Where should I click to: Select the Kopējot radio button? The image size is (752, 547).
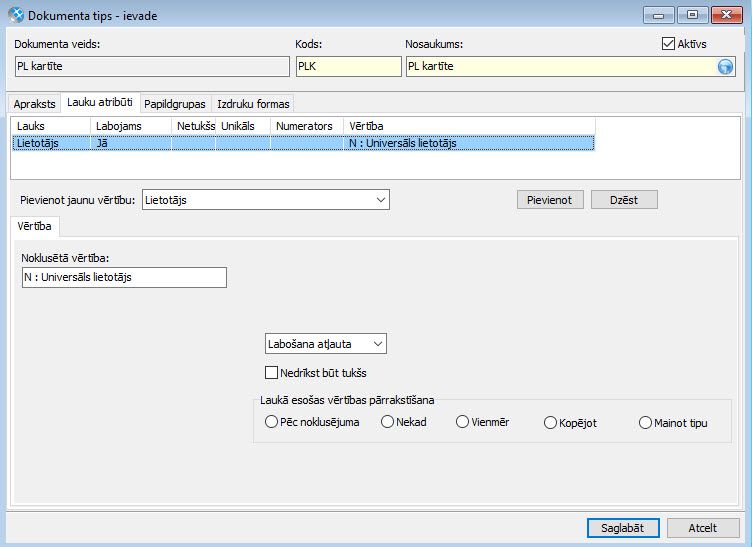(550, 423)
